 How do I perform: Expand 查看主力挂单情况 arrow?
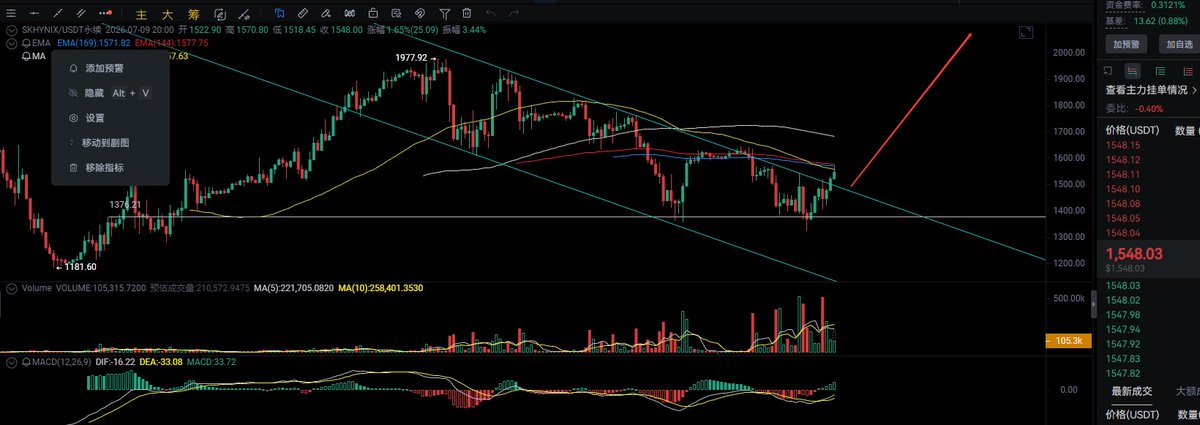1194,90
